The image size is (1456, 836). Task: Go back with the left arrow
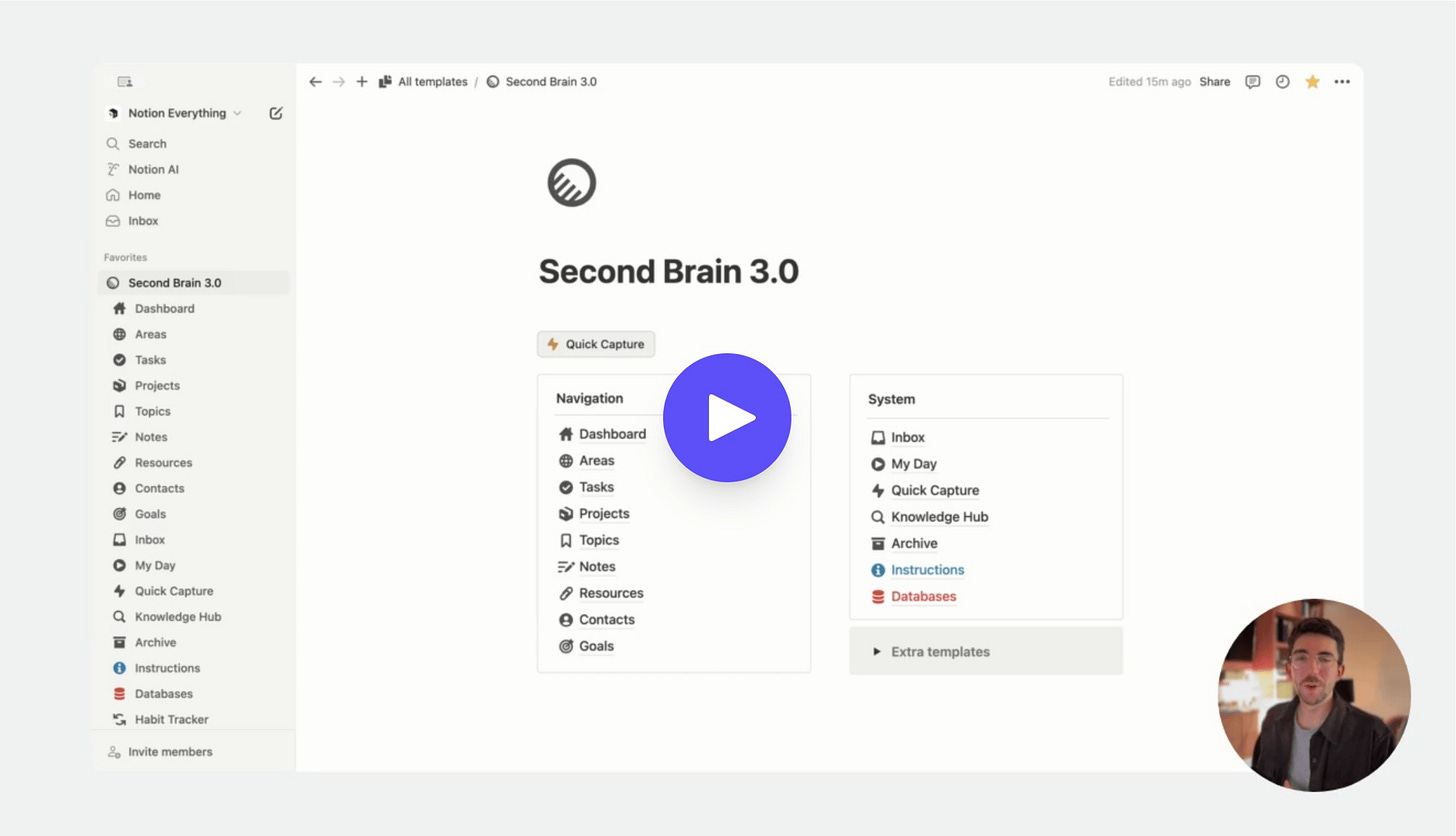coord(315,82)
